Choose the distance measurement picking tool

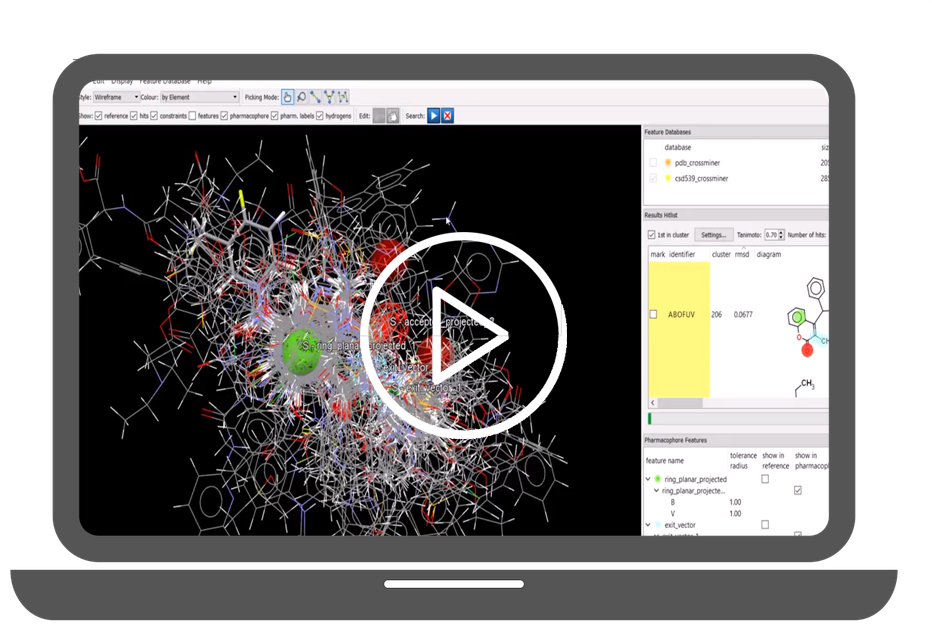point(315,97)
